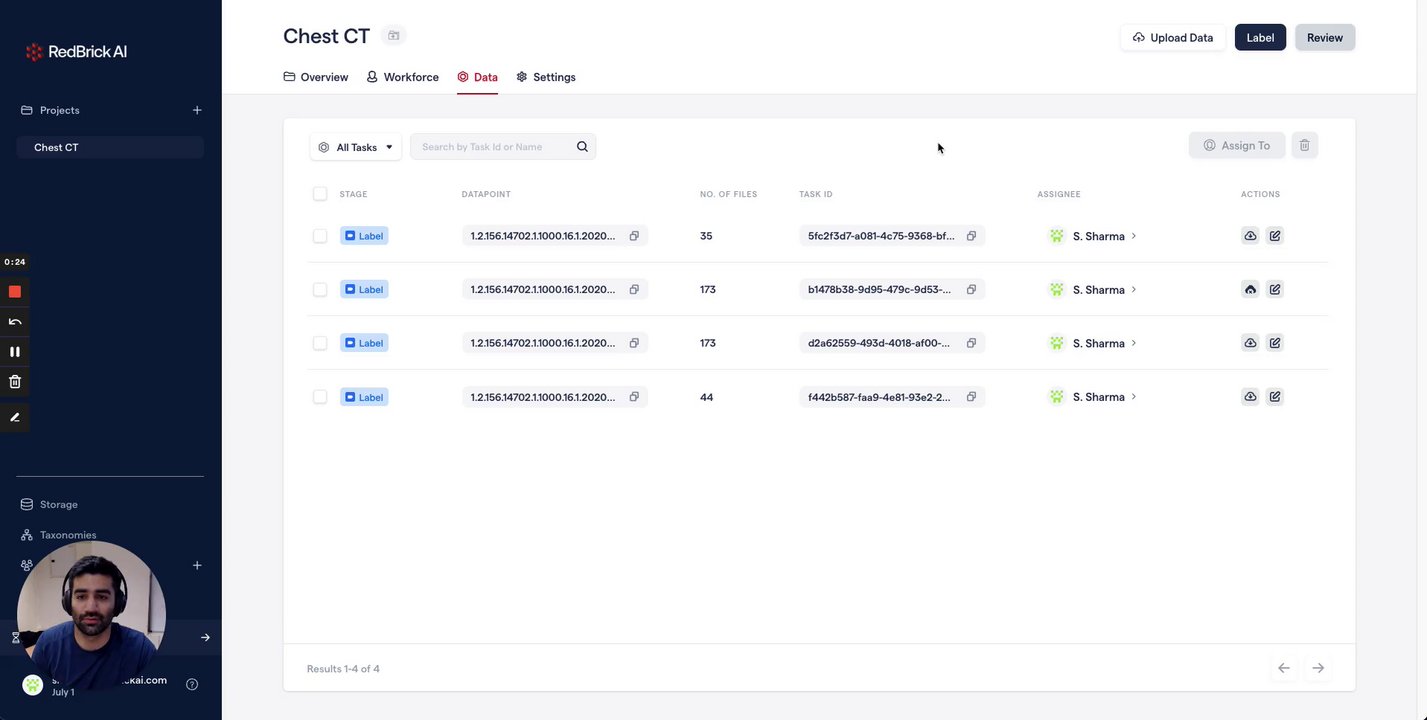Click the Label button at top right

(x=1260, y=38)
